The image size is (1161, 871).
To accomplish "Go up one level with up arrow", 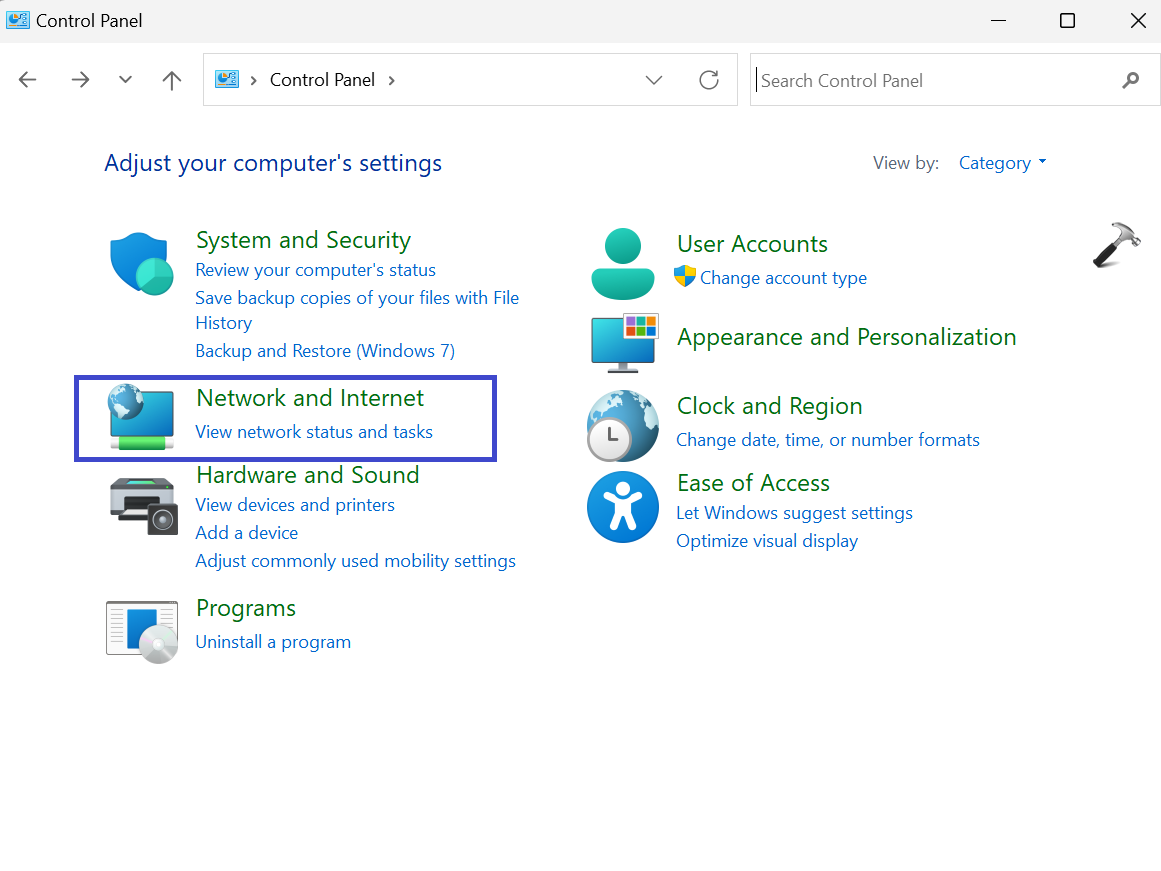I will pyautogui.click(x=172, y=80).
